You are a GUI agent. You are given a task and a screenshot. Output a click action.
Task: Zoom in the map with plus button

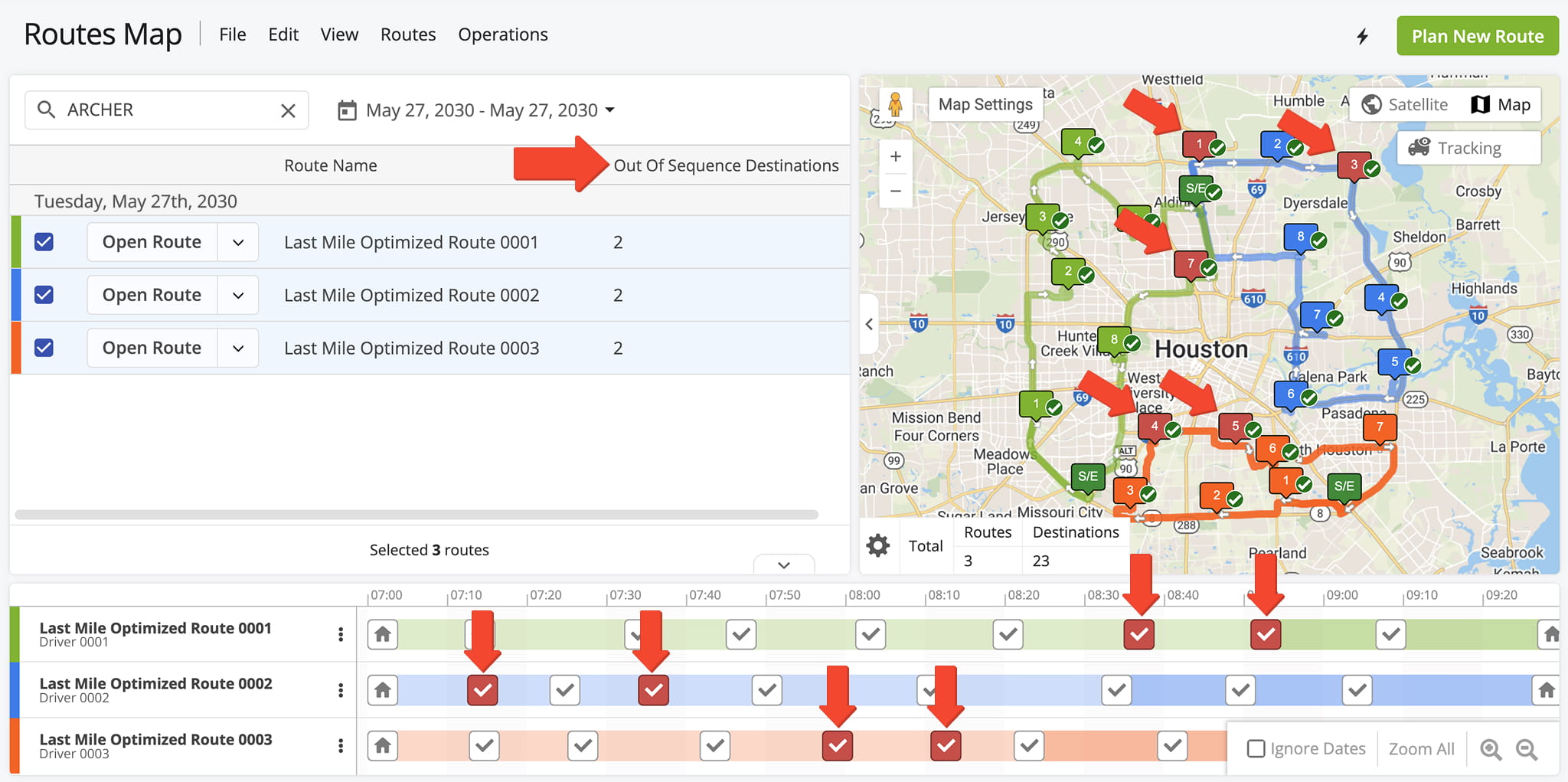pos(895,157)
